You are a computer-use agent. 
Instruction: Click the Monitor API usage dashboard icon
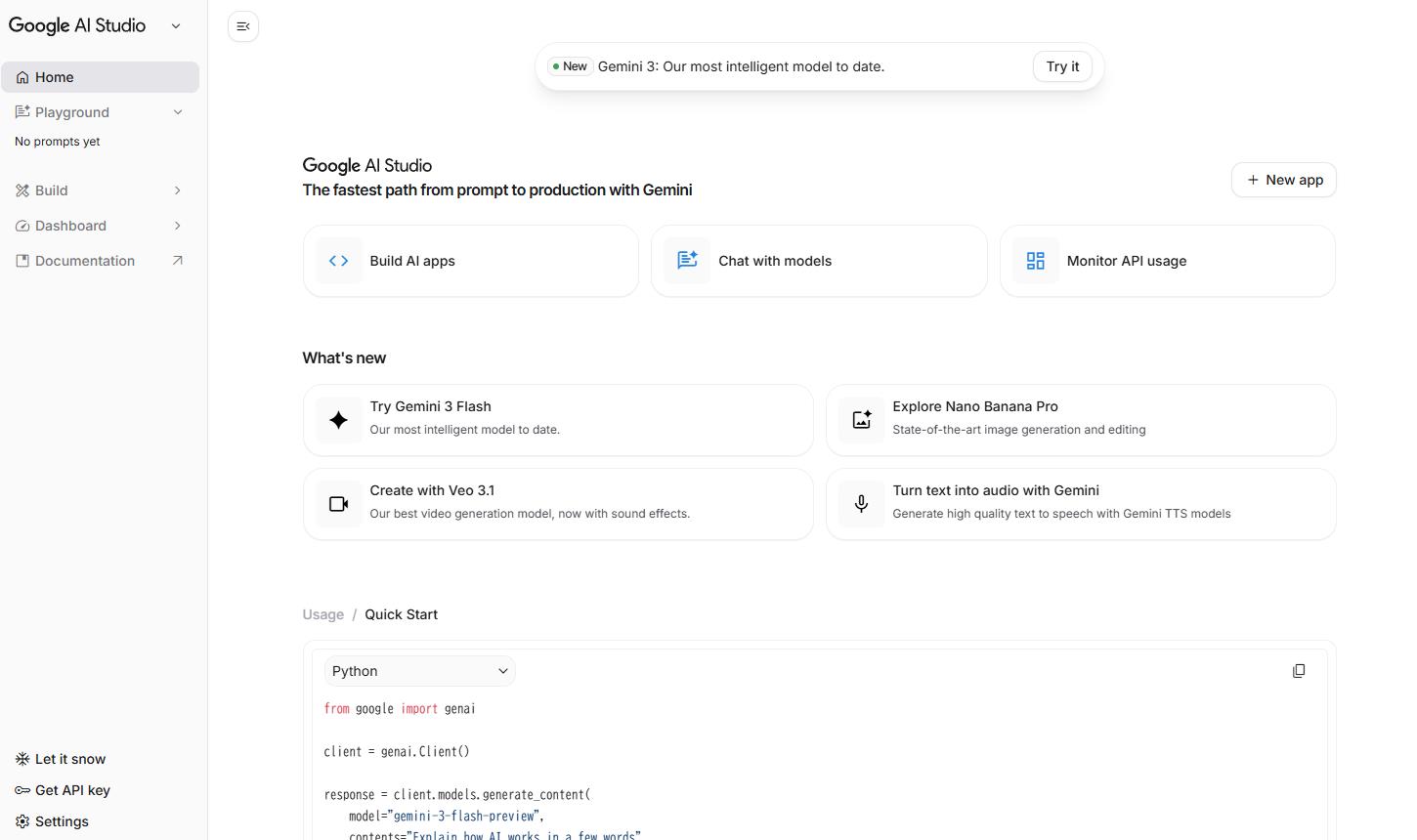(x=1036, y=261)
